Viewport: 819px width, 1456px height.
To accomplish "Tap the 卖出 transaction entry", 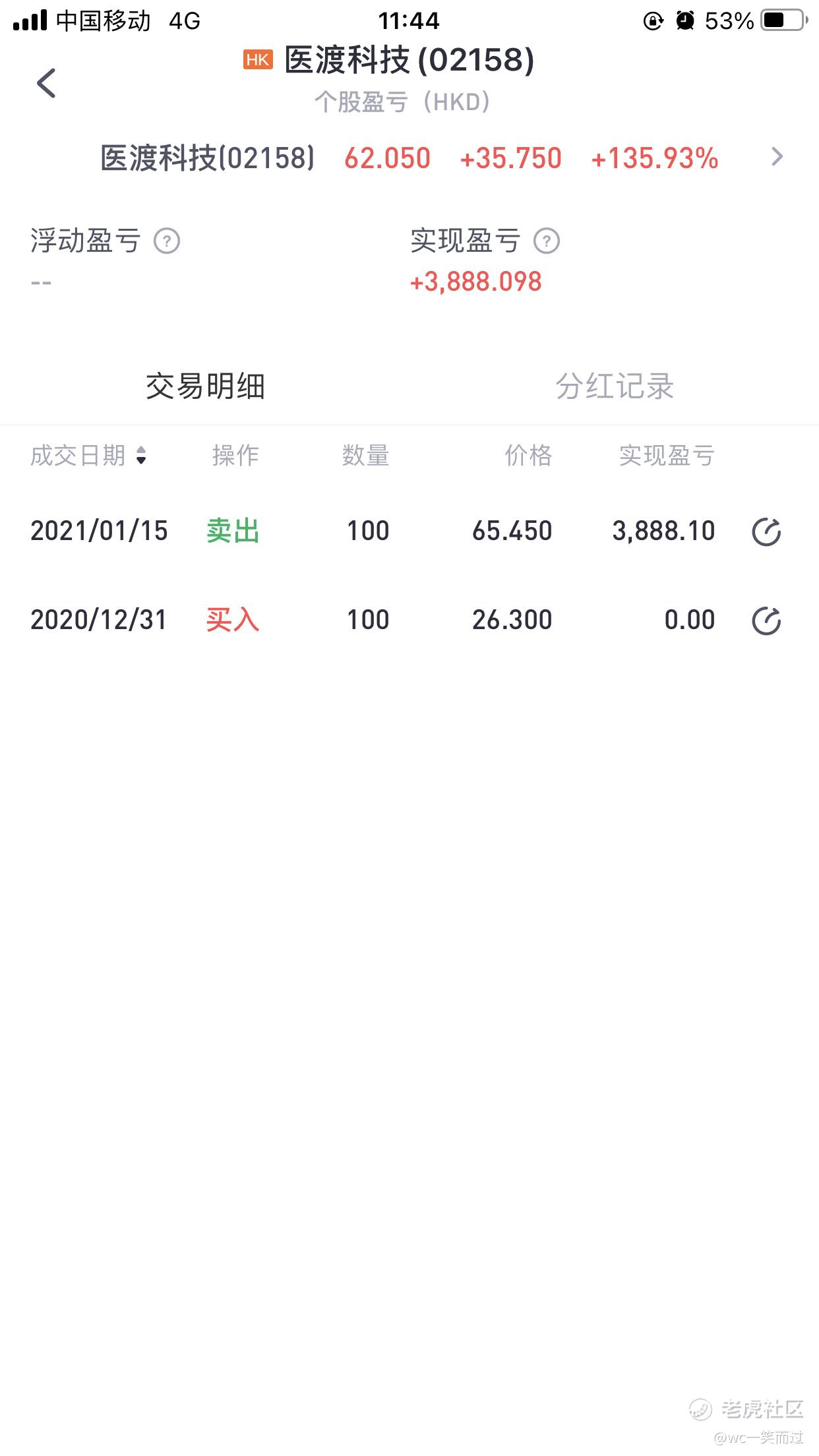I will click(233, 531).
